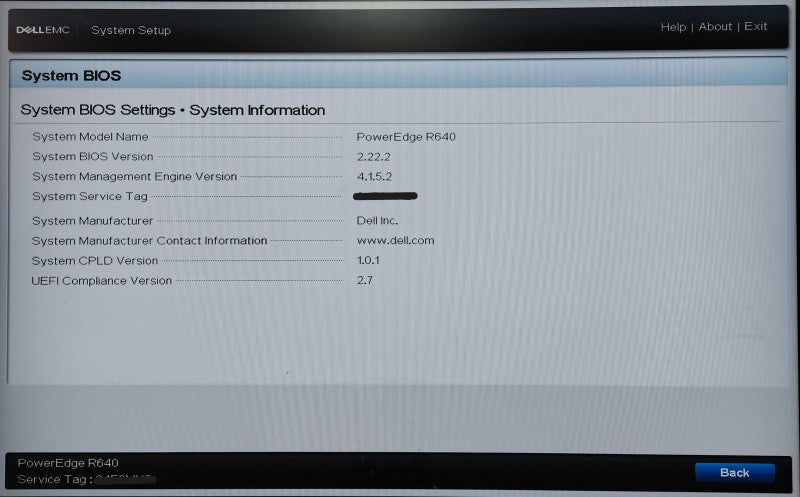Click the DELL EMC logo
Screen dimensions: 800x497
43,30
